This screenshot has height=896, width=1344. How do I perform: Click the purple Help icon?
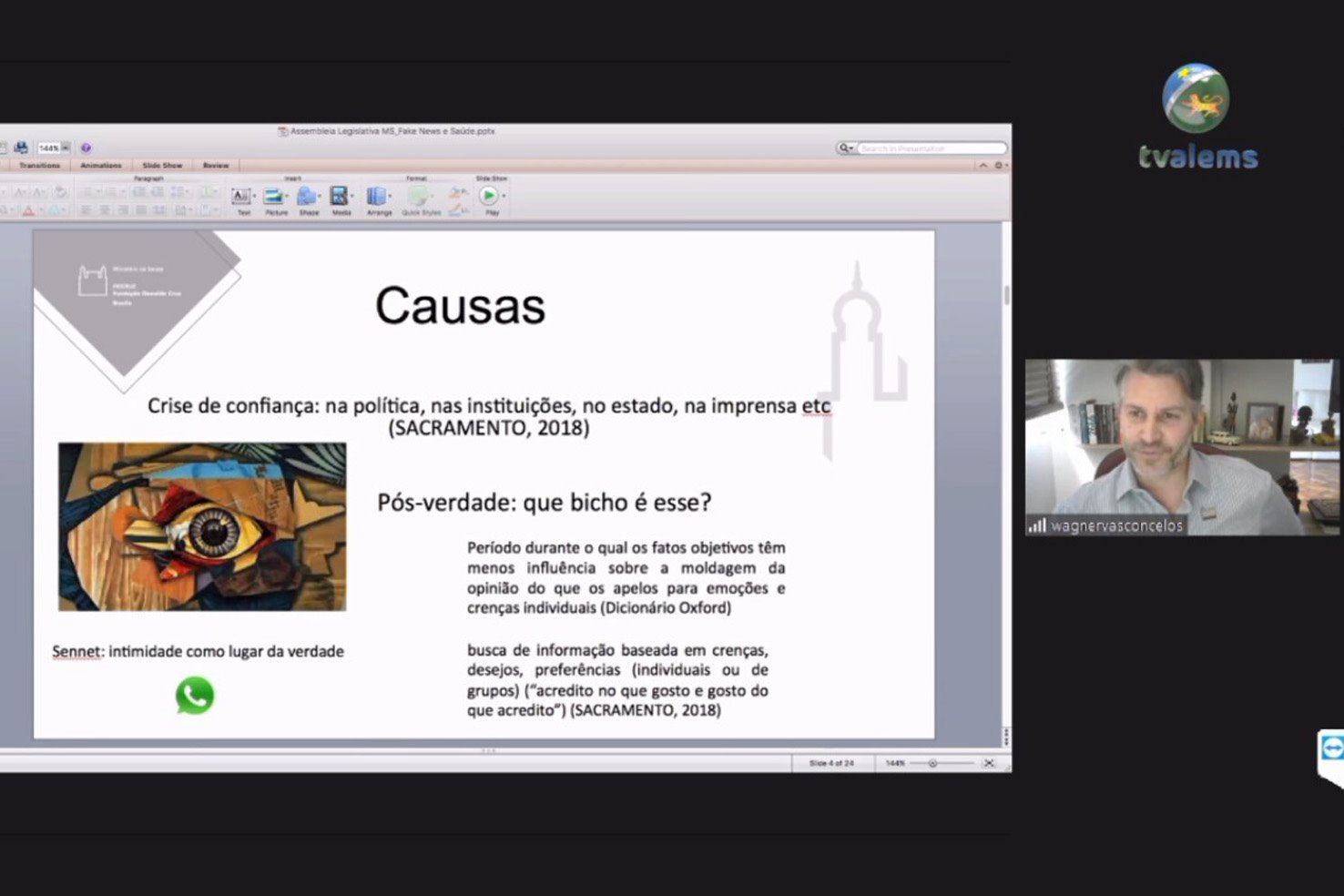pyautogui.click(x=87, y=148)
